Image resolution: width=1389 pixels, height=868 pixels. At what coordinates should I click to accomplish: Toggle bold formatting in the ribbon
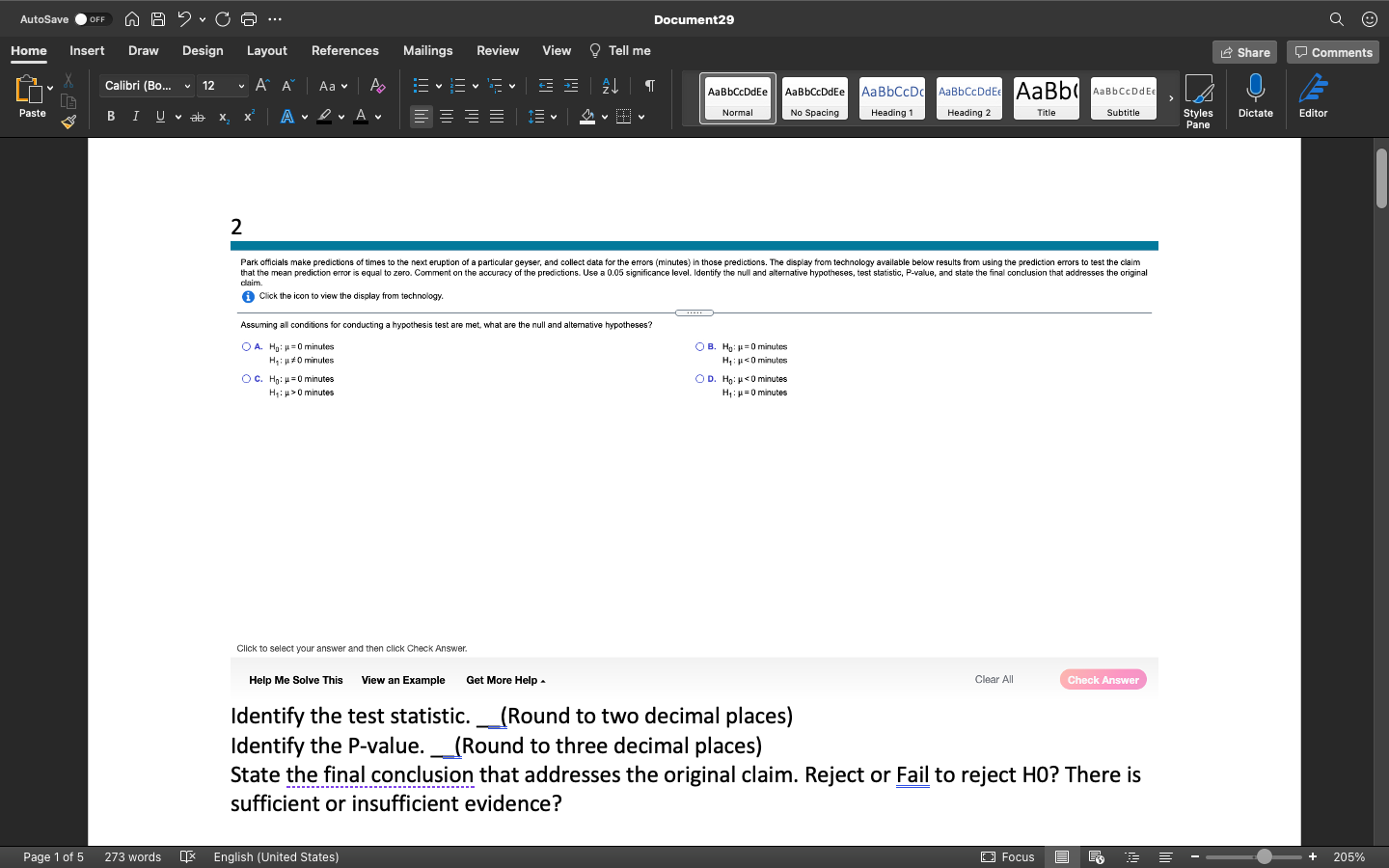point(110,116)
